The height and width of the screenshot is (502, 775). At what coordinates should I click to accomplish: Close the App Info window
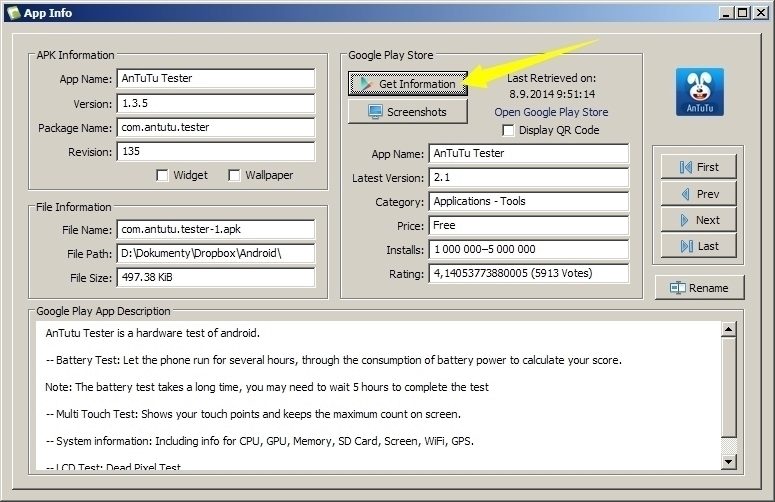761,13
